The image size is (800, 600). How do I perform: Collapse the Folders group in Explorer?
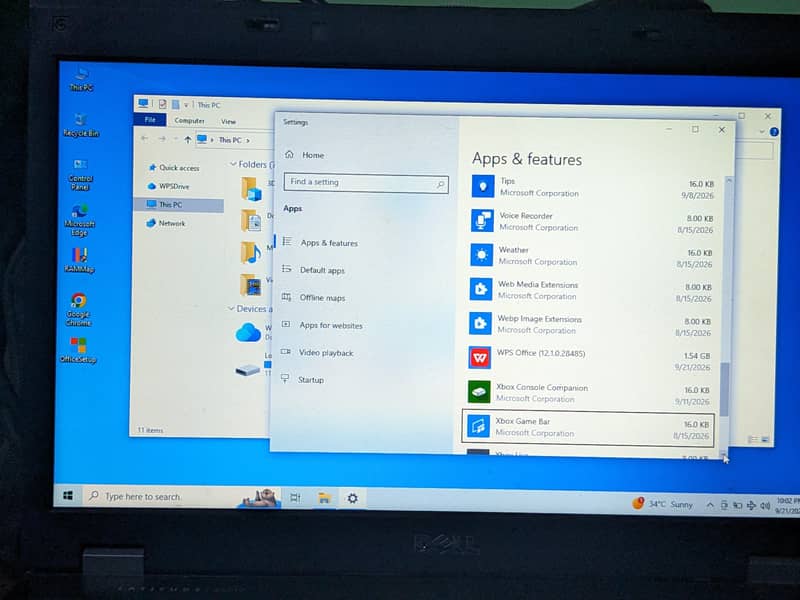(x=233, y=164)
